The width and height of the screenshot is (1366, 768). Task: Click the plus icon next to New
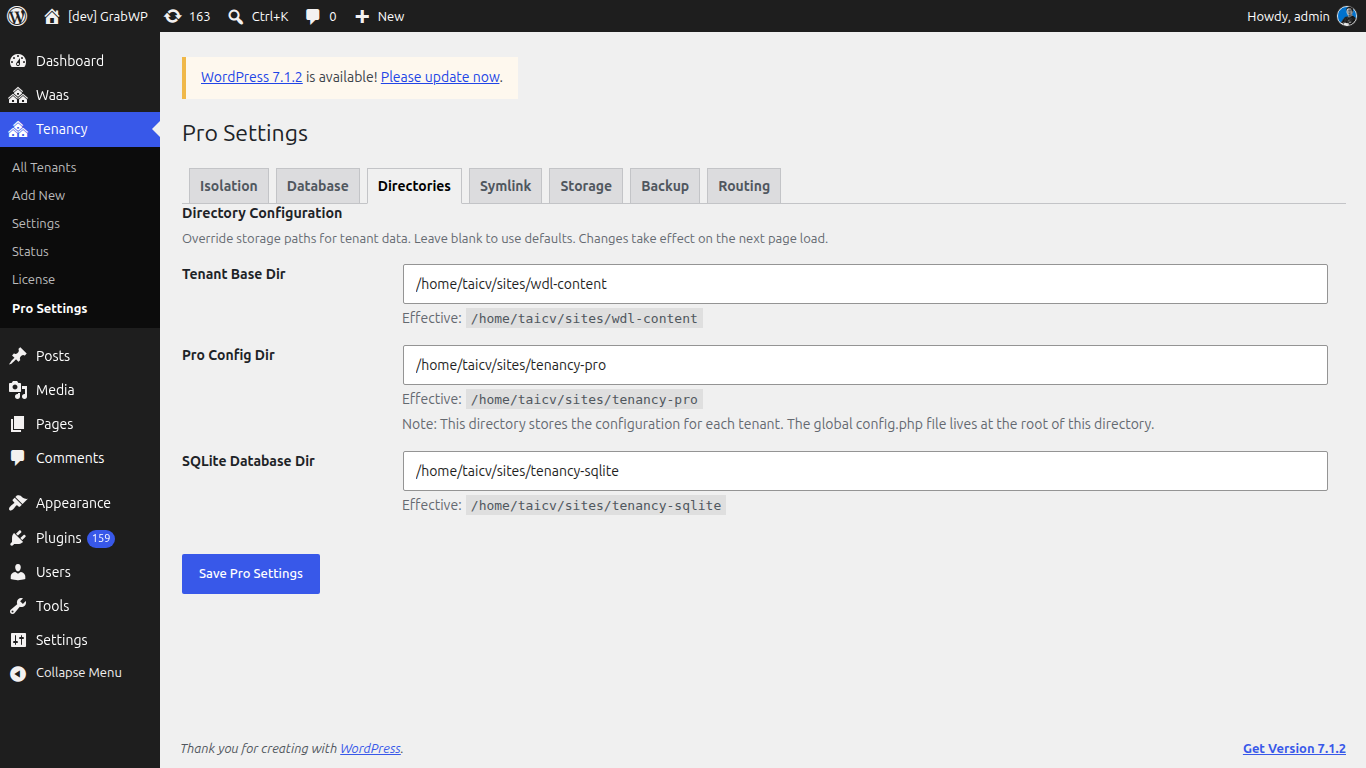click(362, 16)
